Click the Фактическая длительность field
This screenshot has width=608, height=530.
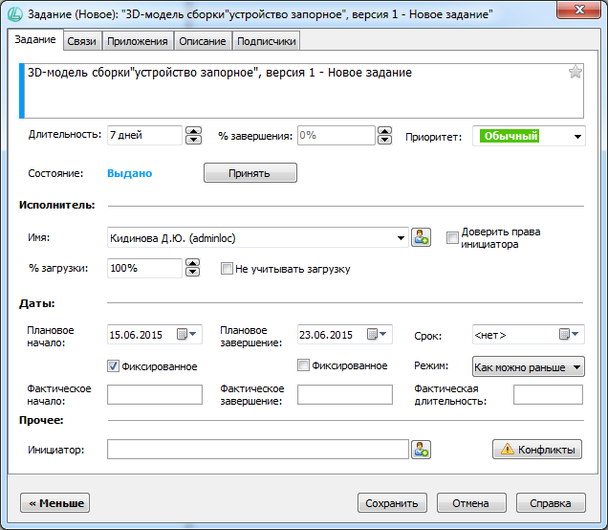point(548,395)
